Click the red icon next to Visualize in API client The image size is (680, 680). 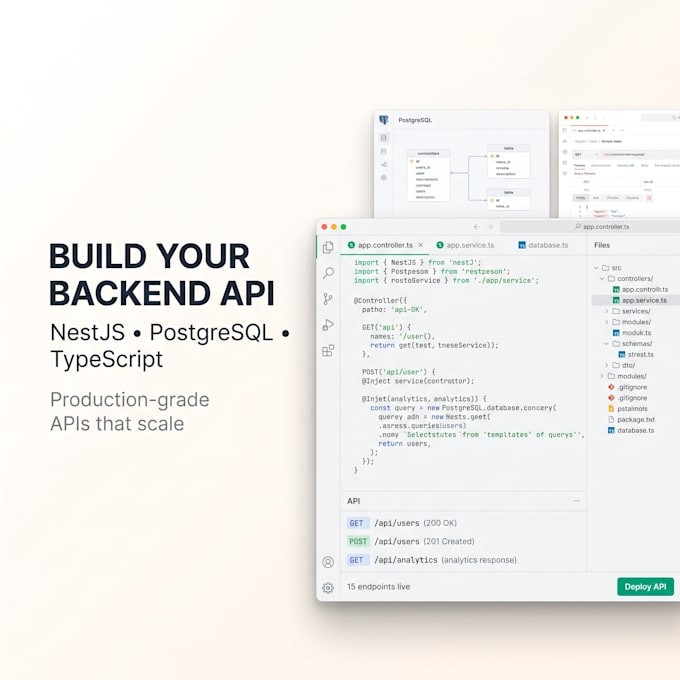pos(649,198)
